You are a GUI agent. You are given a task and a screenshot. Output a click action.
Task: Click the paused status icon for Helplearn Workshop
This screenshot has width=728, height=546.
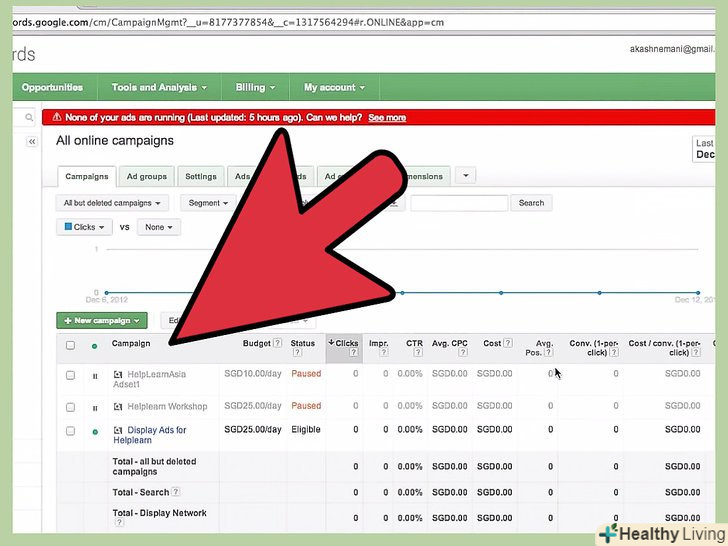[95, 408]
